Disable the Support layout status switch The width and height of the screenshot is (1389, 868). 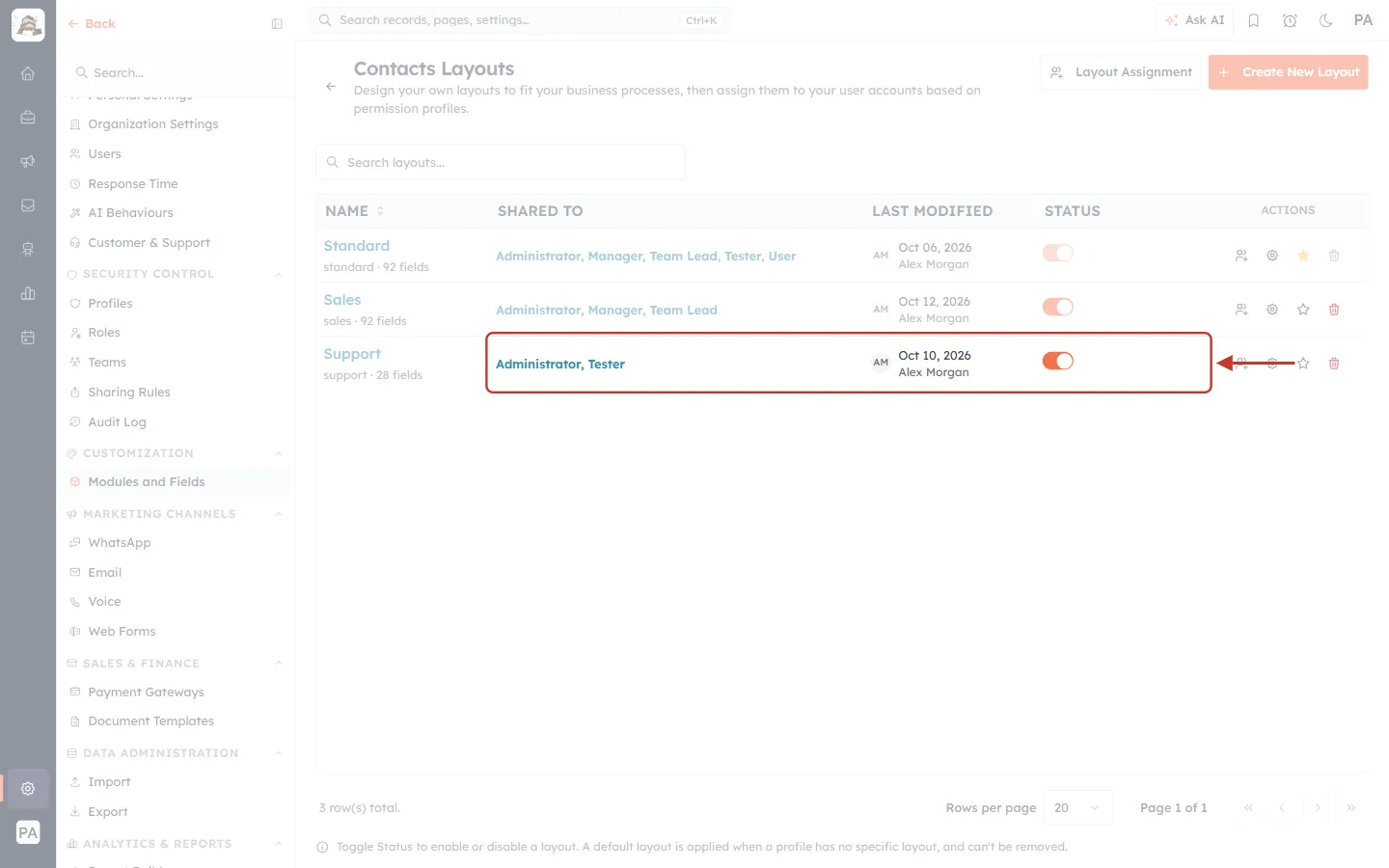click(1058, 361)
